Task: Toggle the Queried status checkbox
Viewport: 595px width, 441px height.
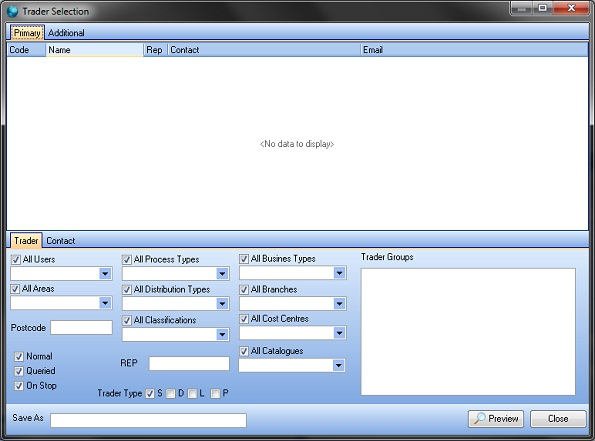Action: tap(19, 371)
